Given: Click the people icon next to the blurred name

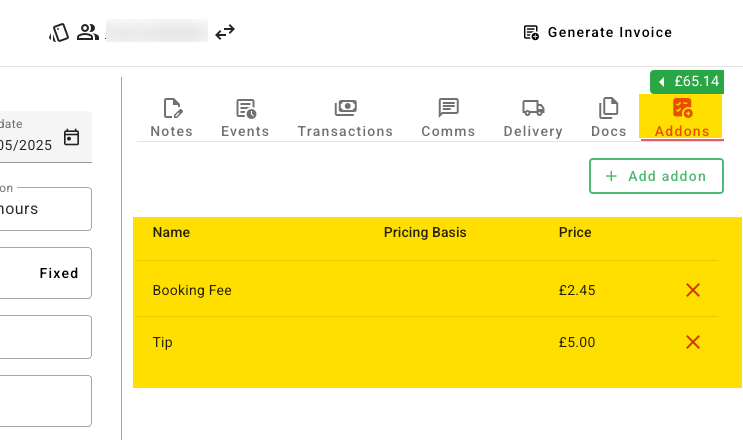Looking at the screenshot, I should tap(88, 32).
